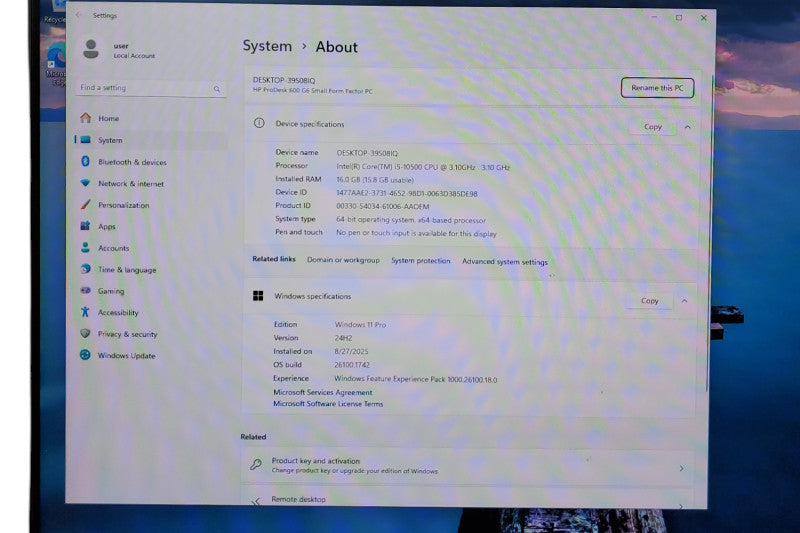The image size is (800, 533).
Task: Open Microsoft Services Agreement link
Action: 322,392
